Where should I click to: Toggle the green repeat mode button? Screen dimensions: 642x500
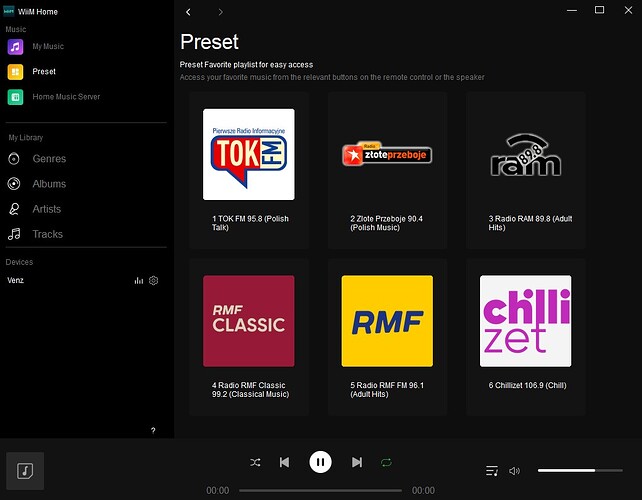click(x=386, y=463)
